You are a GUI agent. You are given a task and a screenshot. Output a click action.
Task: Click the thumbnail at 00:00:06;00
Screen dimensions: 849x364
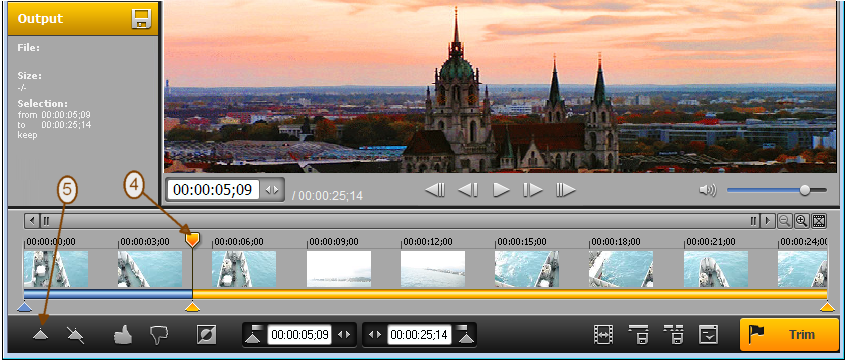(244, 269)
